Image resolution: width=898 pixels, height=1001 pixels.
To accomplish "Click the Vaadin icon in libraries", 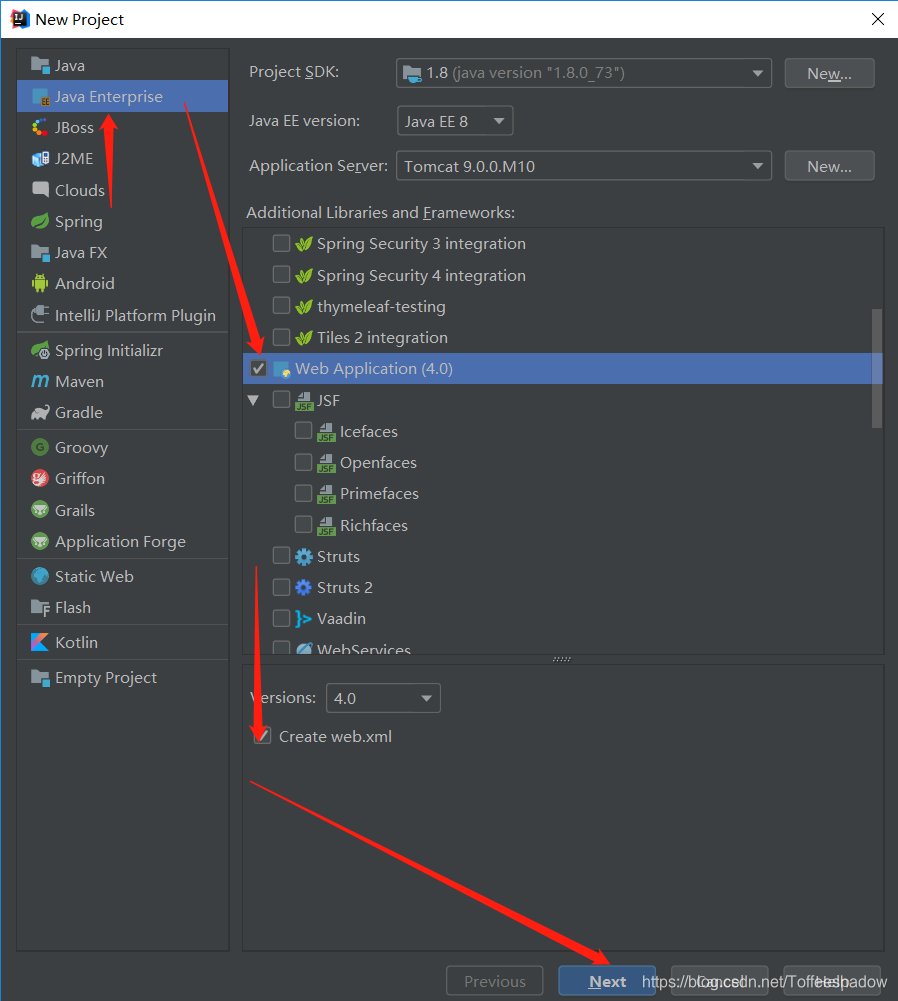I will pos(304,619).
